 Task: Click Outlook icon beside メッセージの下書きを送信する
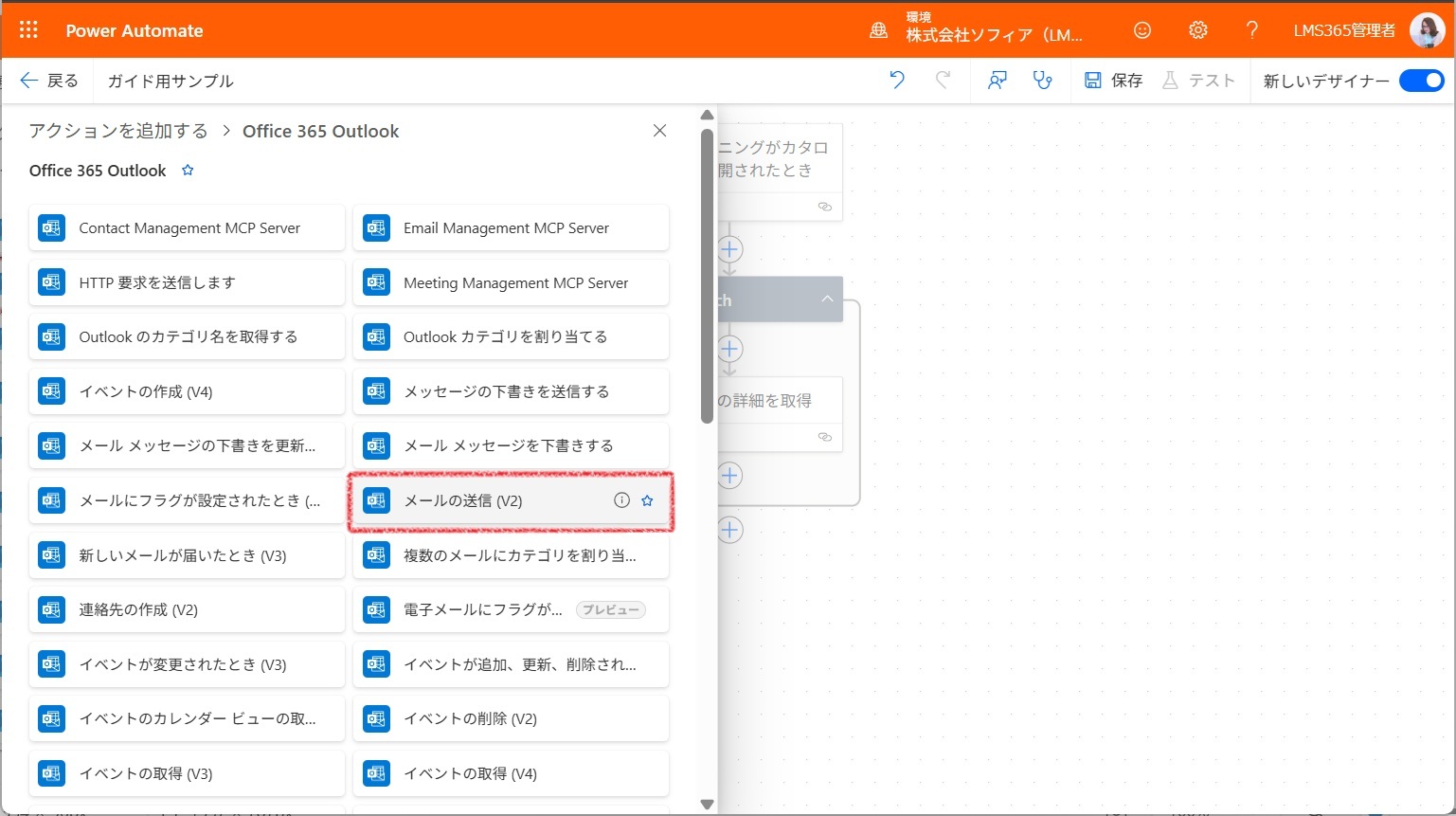376,391
